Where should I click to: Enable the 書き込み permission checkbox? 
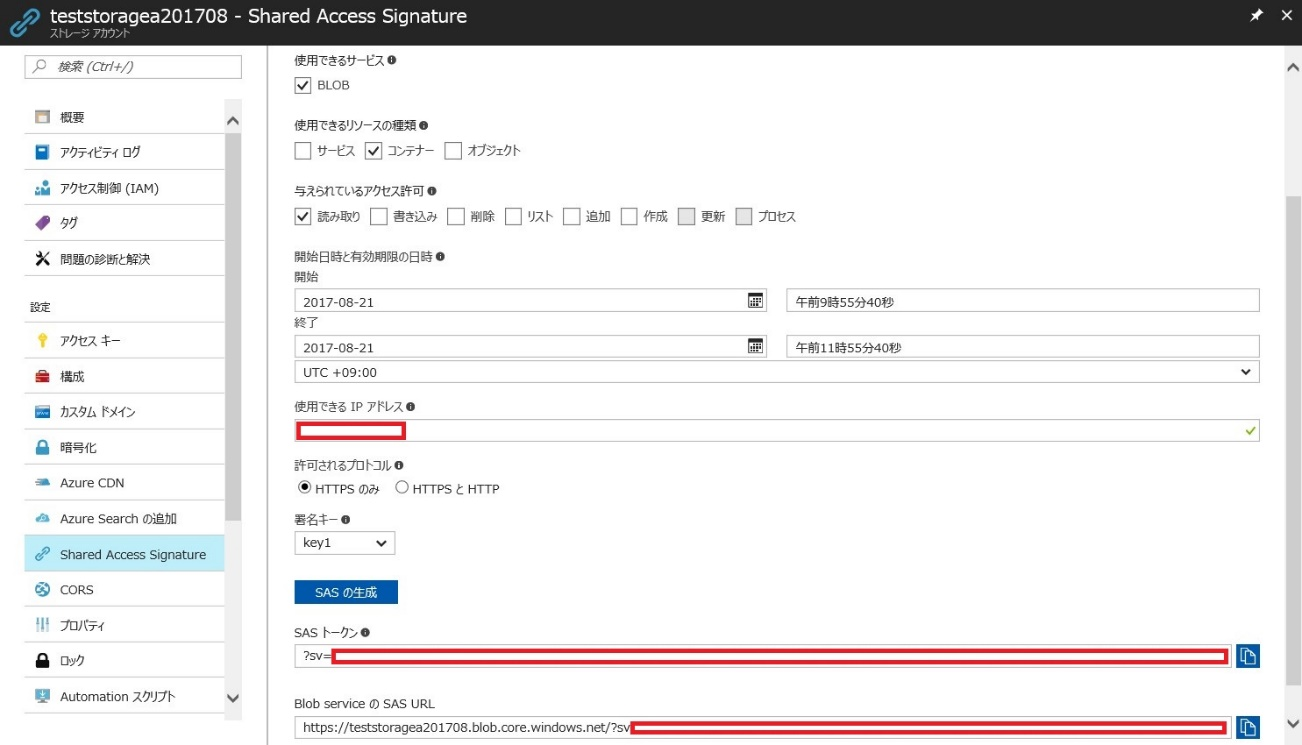(379, 216)
